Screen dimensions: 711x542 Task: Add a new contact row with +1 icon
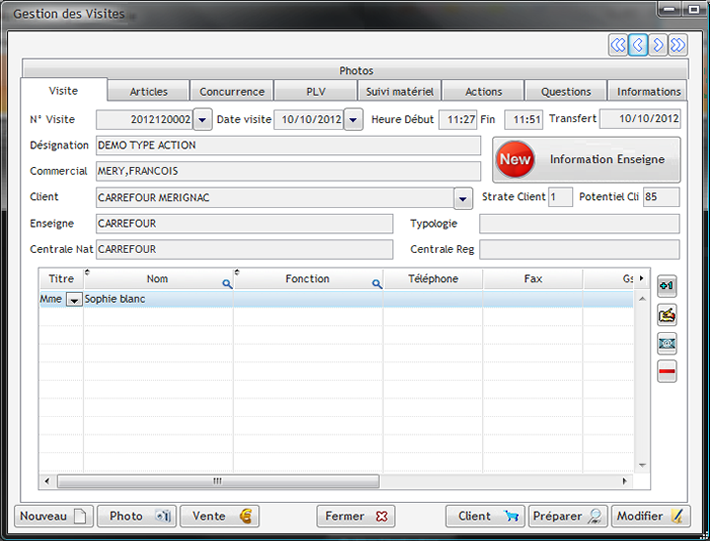point(667,286)
